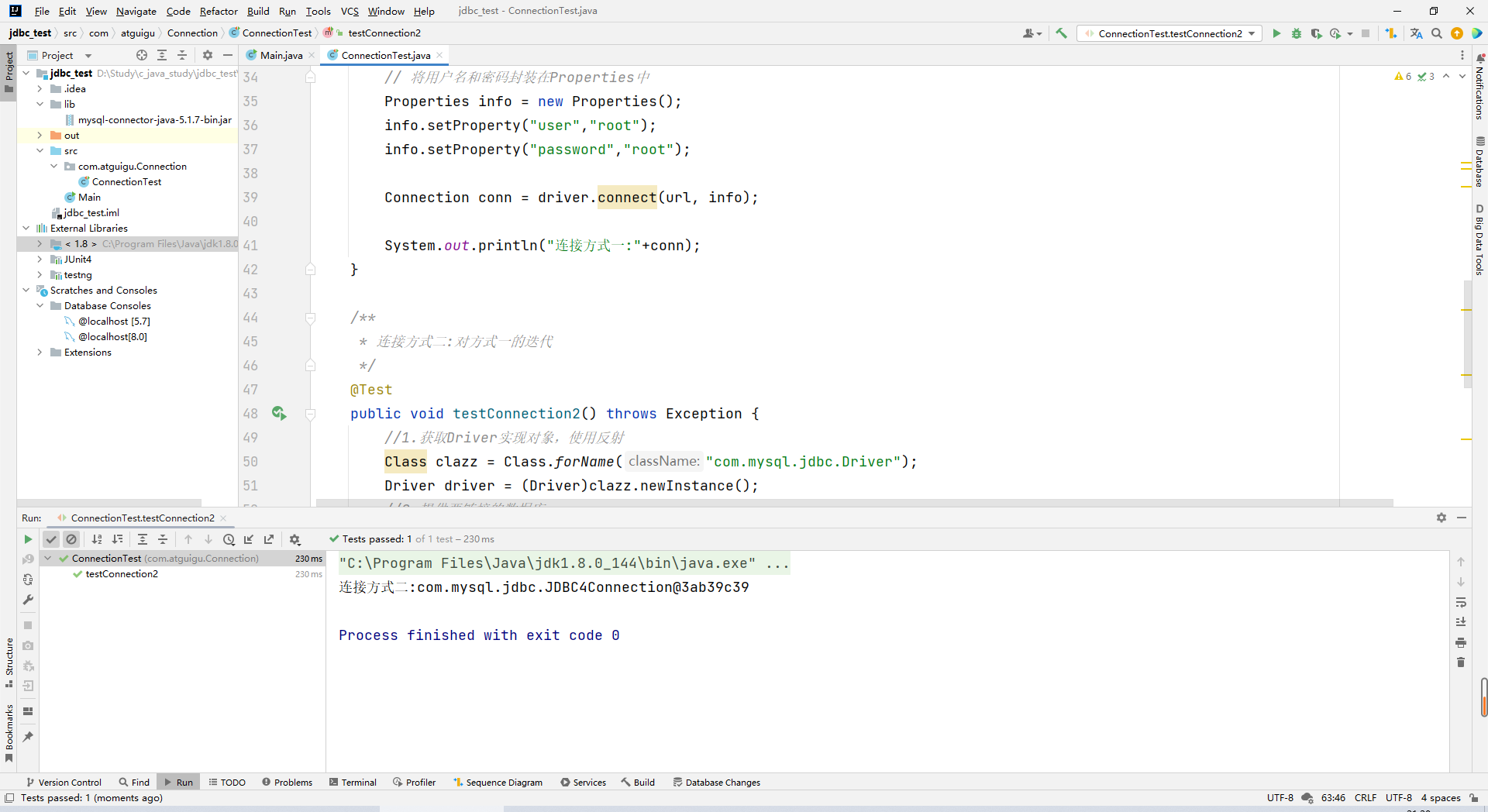Open the VCS menu
Image resolution: width=1488 pixels, height=812 pixels.
(350, 11)
